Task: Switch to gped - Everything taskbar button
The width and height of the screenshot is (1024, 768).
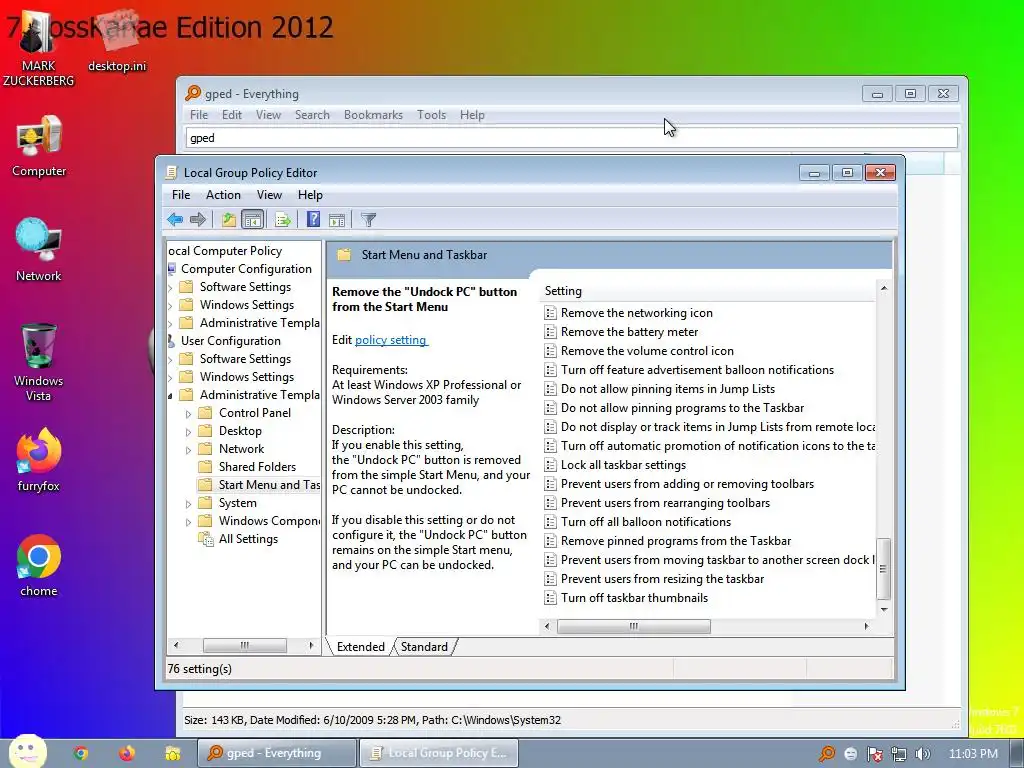Action: pos(277,753)
